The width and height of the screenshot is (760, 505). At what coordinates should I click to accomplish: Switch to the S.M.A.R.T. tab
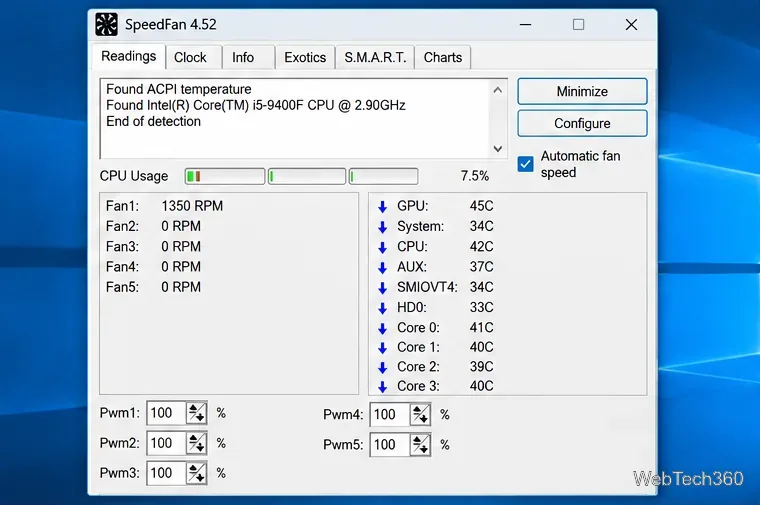tap(375, 58)
